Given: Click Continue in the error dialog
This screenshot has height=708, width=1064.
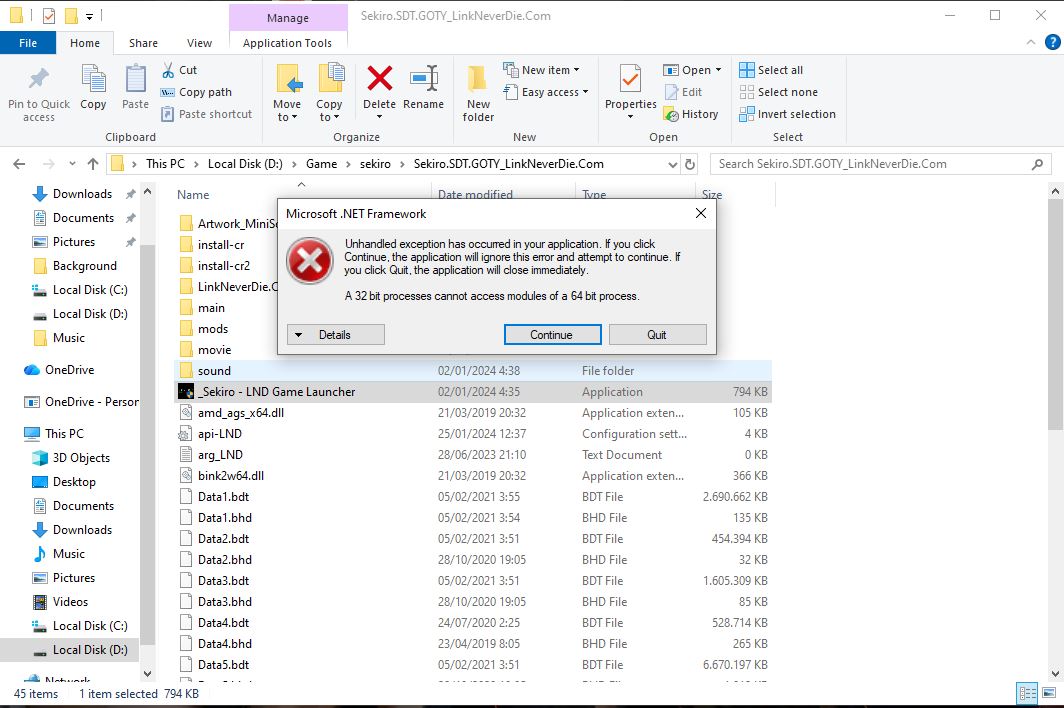Looking at the screenshot, I should [552, 335].
